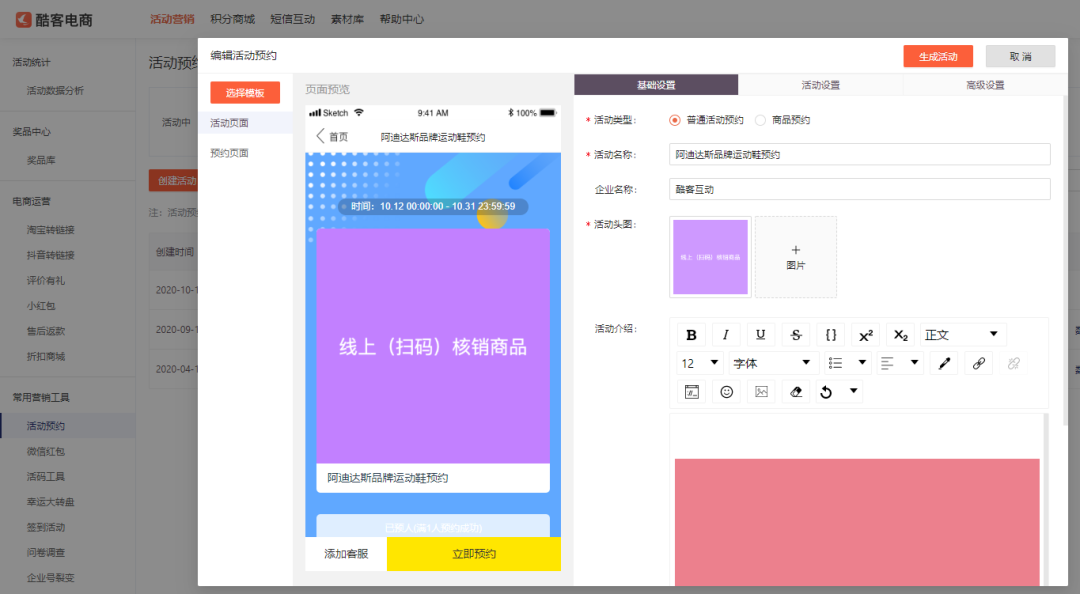This screenshot has width=1080, height=594.
Task: Click the back chevron next to 首页
Action: coord(320,136)
